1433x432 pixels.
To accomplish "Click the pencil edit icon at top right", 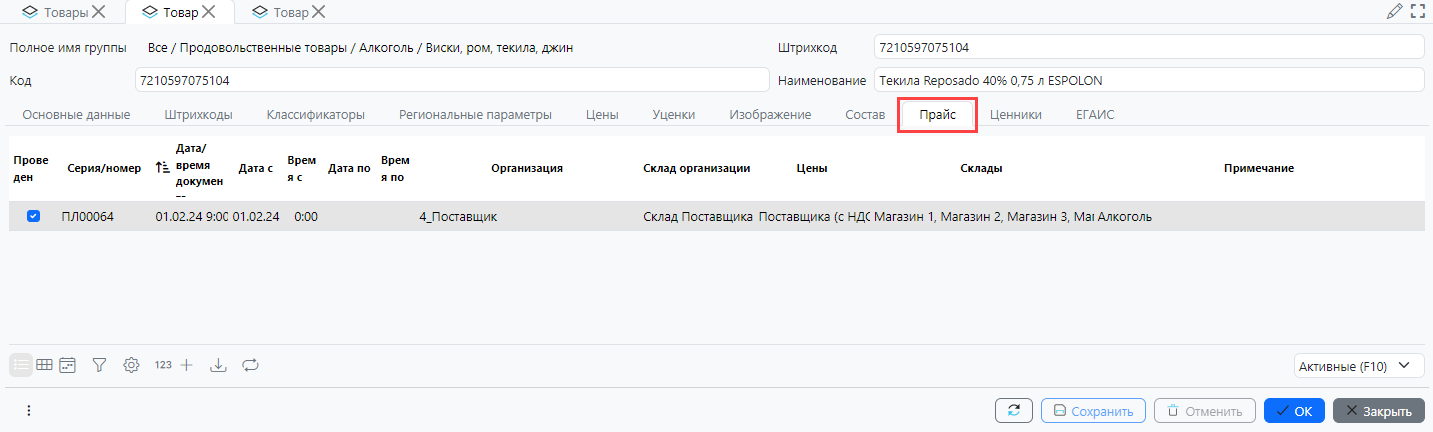I will coord(1394,12).
